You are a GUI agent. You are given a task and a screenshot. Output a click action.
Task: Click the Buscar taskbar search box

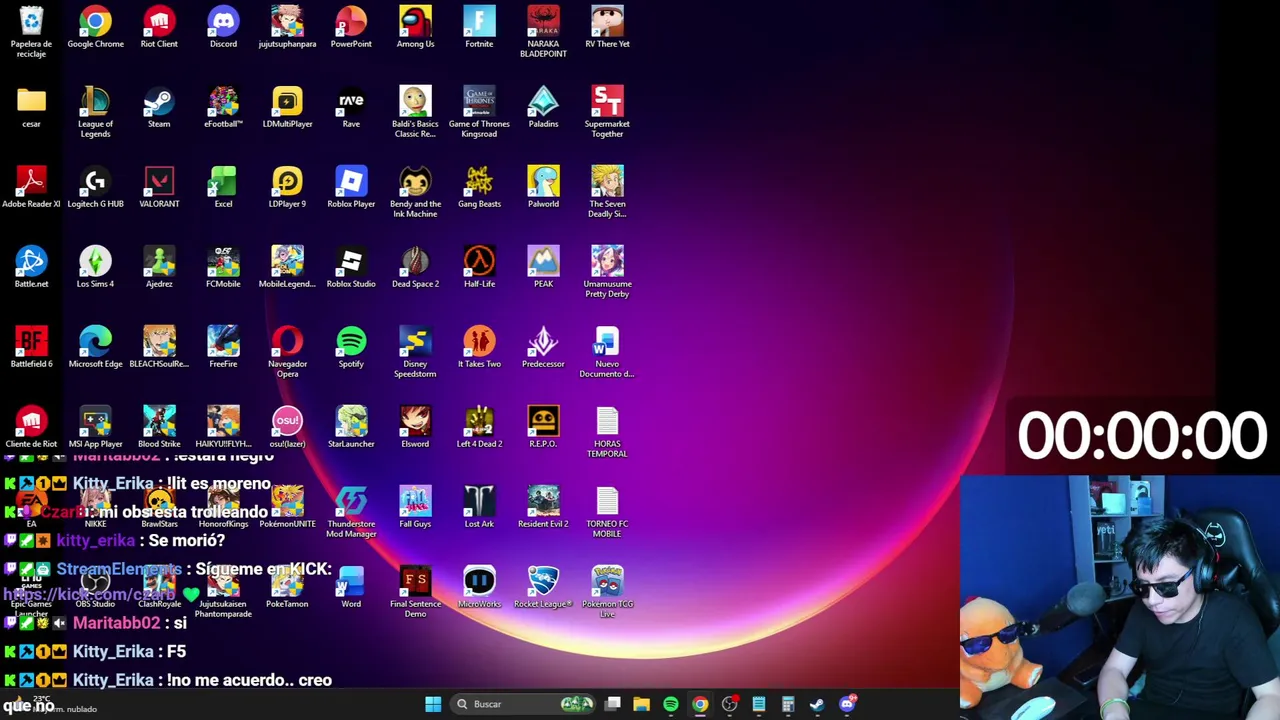[524, 704]
